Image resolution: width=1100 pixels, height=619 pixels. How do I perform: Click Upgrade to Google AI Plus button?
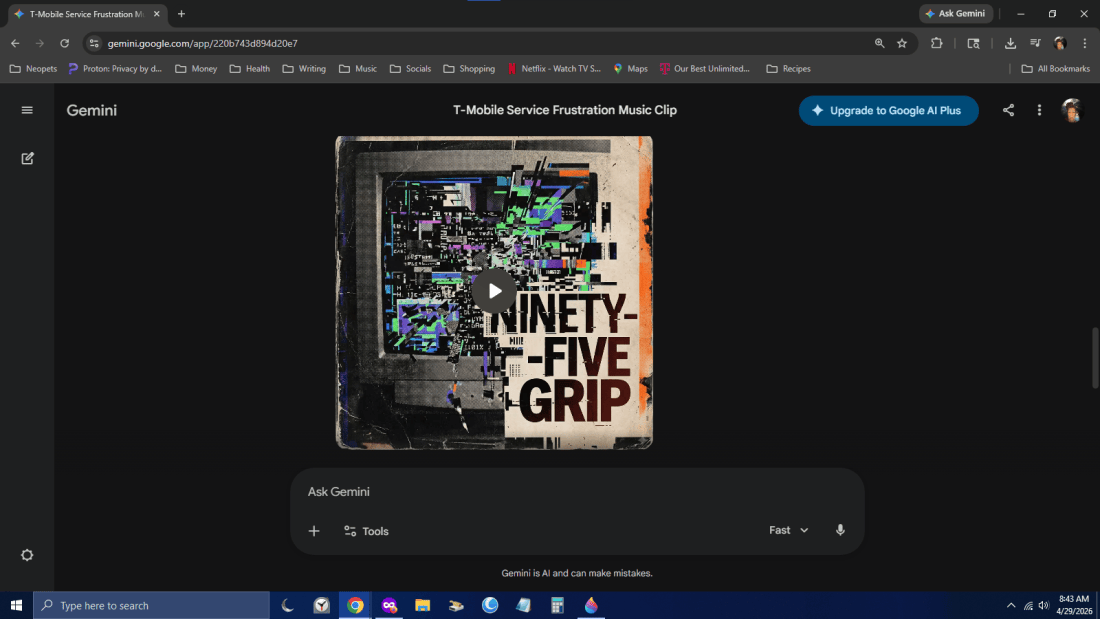(888, 111)
